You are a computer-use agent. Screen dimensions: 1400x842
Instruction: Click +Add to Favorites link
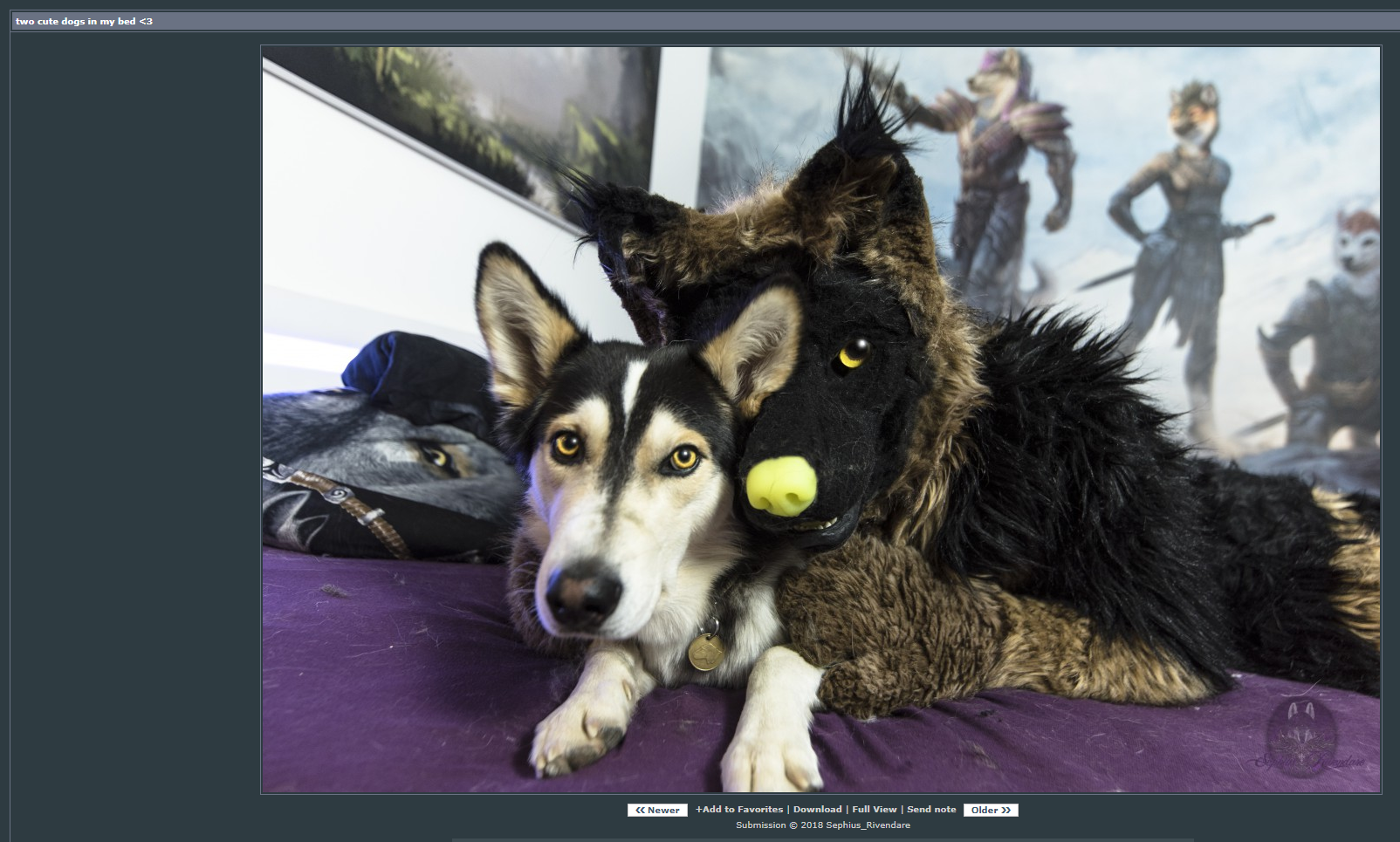(739, 810)
